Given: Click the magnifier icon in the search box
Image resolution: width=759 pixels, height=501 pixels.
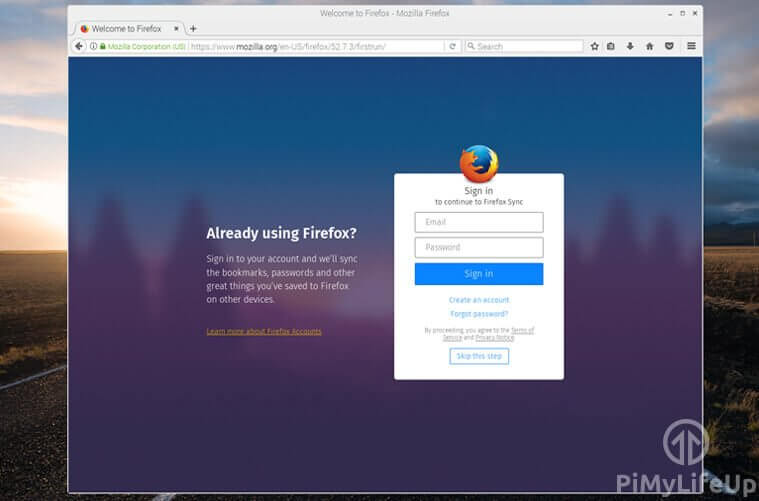Looking at the screenshot, I should (471, 46).
